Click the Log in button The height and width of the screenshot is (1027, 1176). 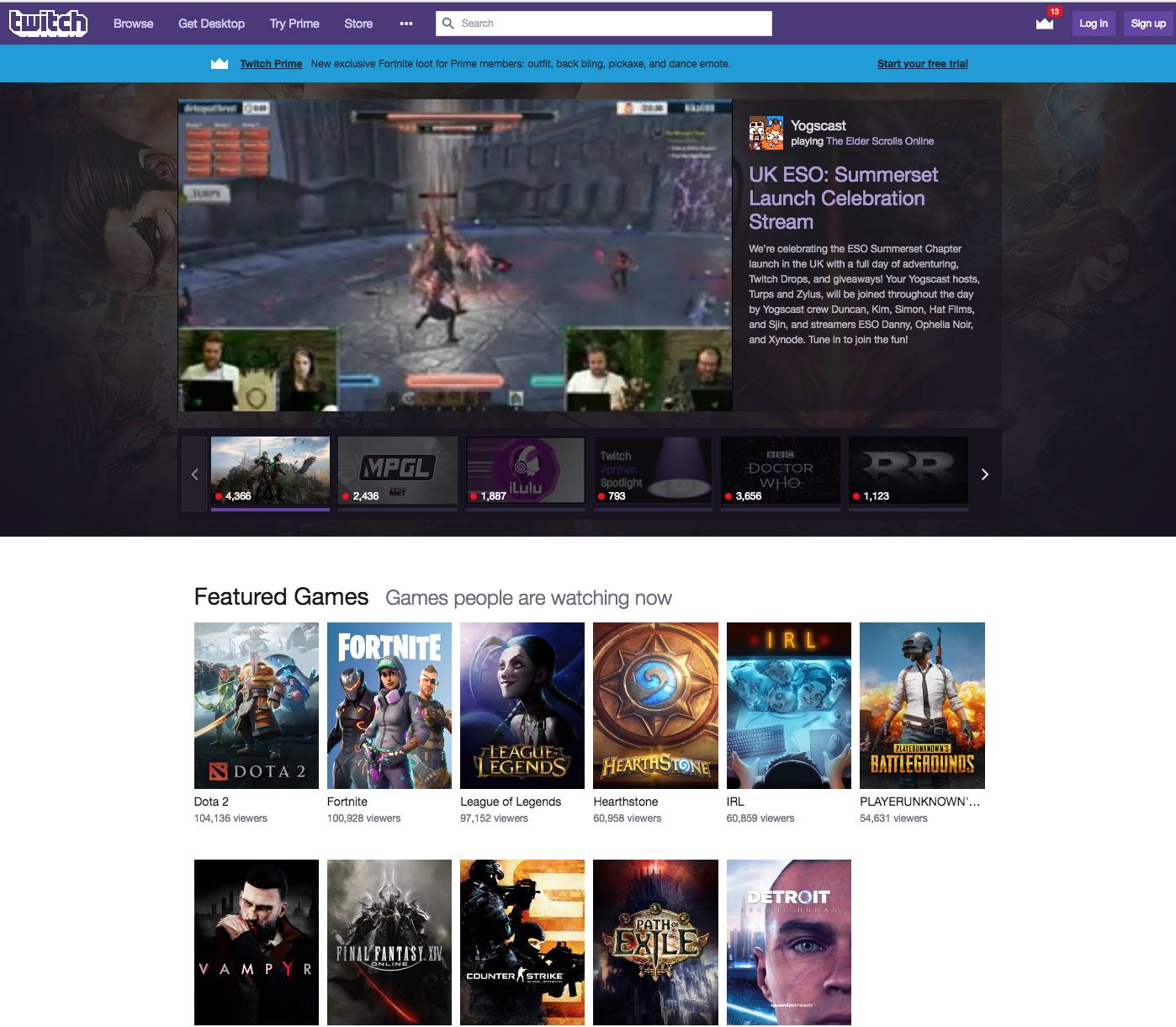[1094, 24]
